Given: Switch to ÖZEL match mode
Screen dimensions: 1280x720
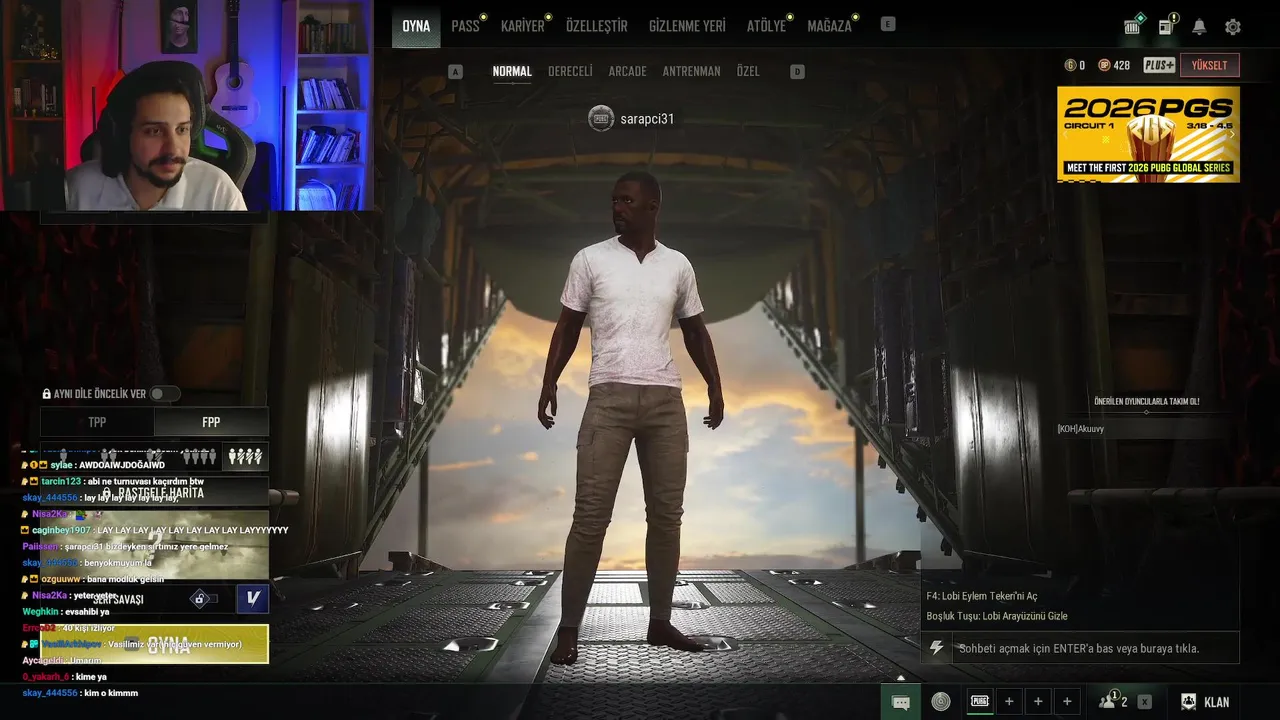Looking at the screenshot, I should click(748, 71).
